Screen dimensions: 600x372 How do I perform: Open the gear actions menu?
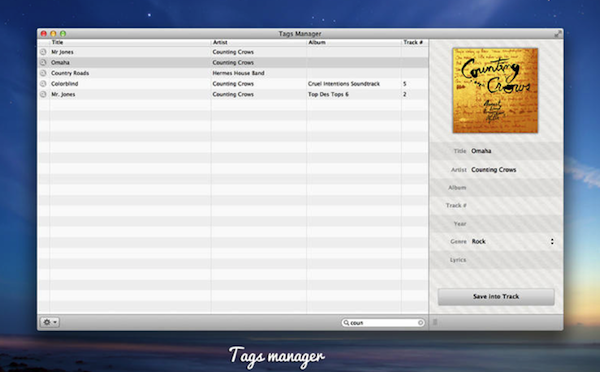tap(50, 322)
